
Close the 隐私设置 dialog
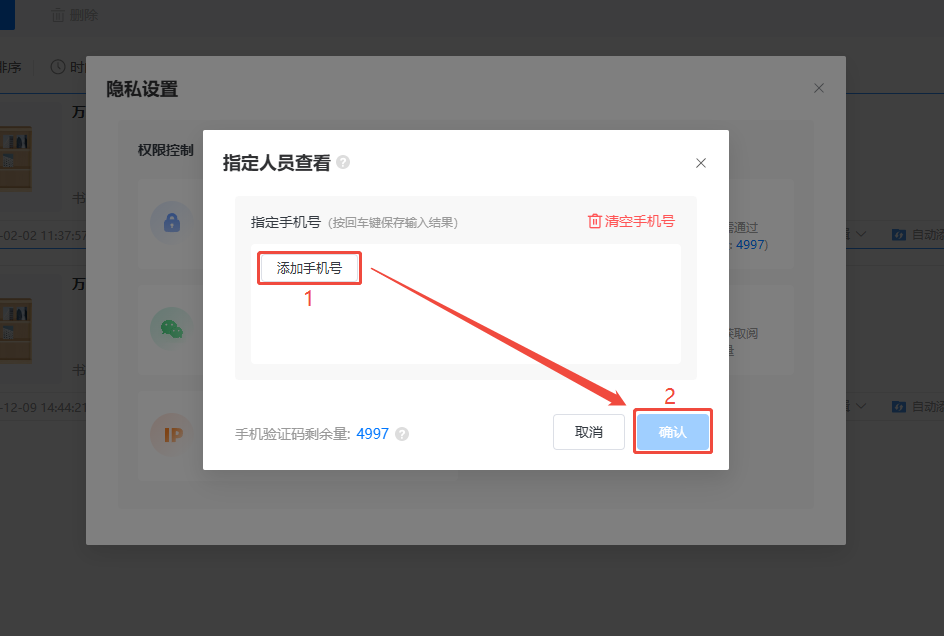tap(819, 88)
